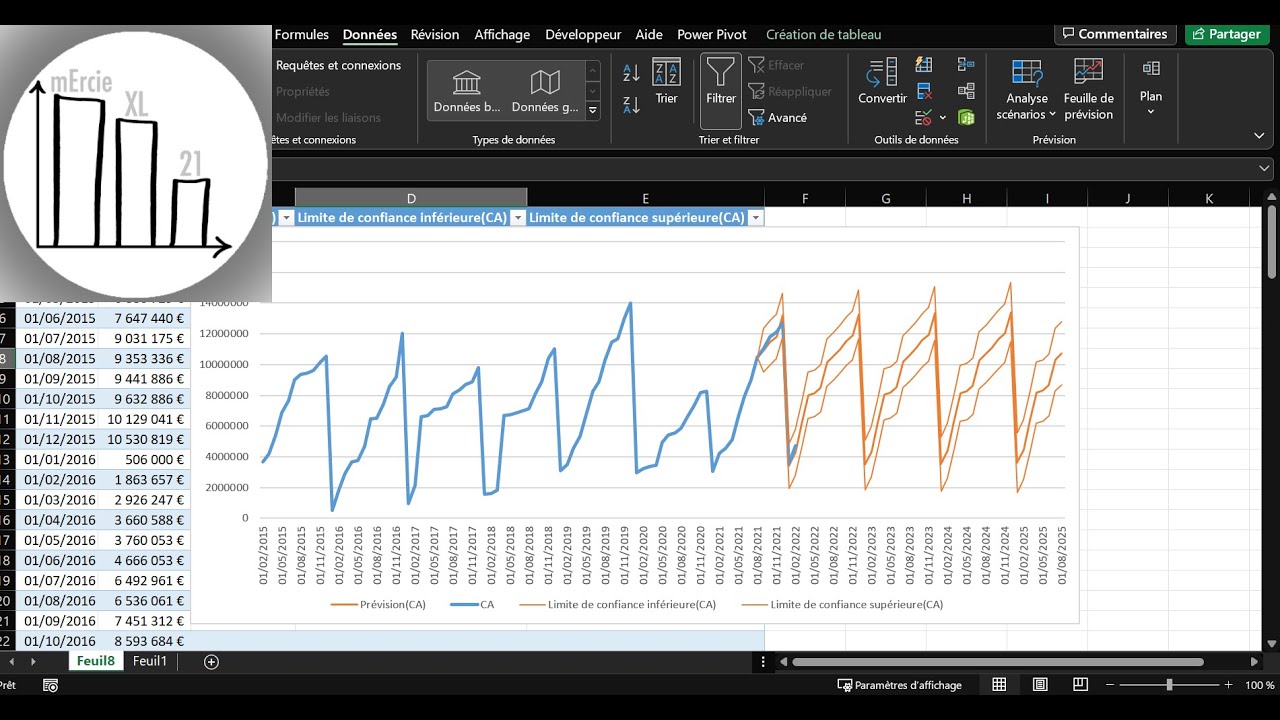The height and width of the screenshot is (720, 1280).
Task: Open the Formules tab
Action: pyautogui.click(x=301, y=34)
